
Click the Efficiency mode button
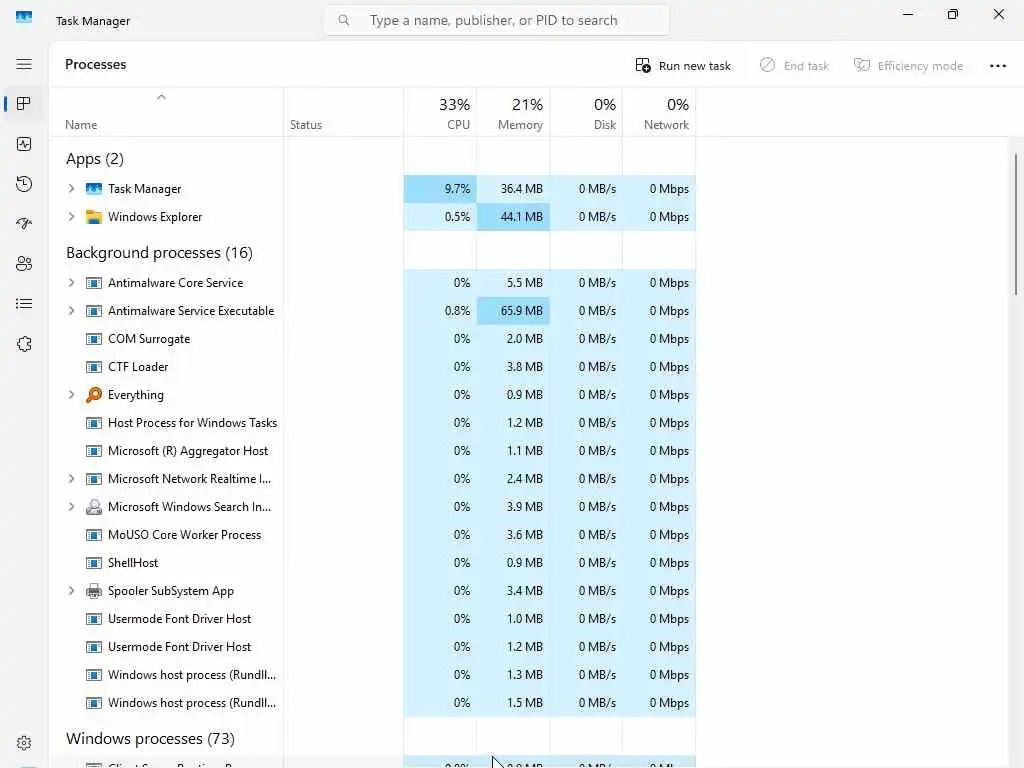pyautogui.click(x=908, y=65)
